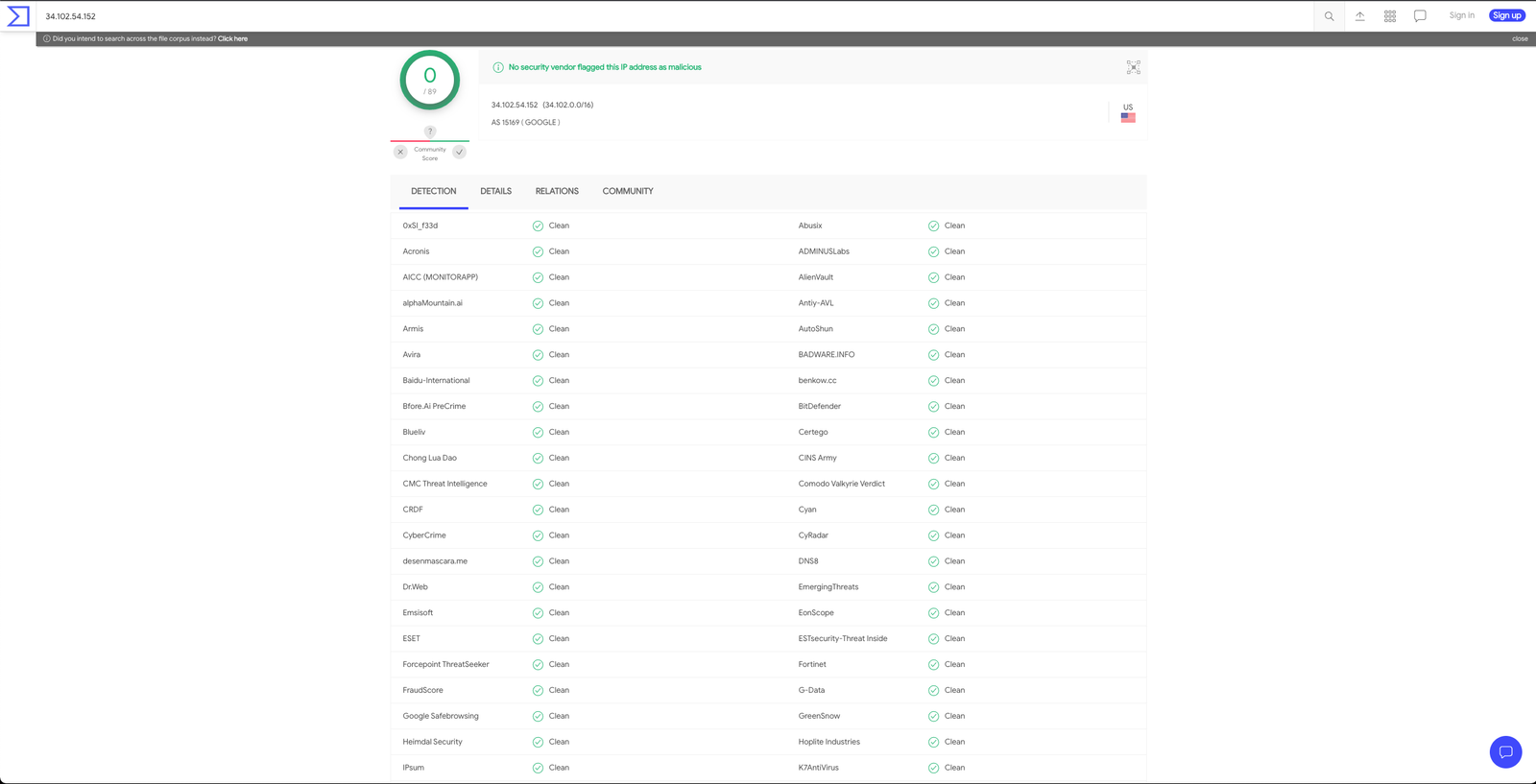Click the Clean result for DNS8
The height and width of the screenshot is (784, 1536).
[x=954, y=561]
